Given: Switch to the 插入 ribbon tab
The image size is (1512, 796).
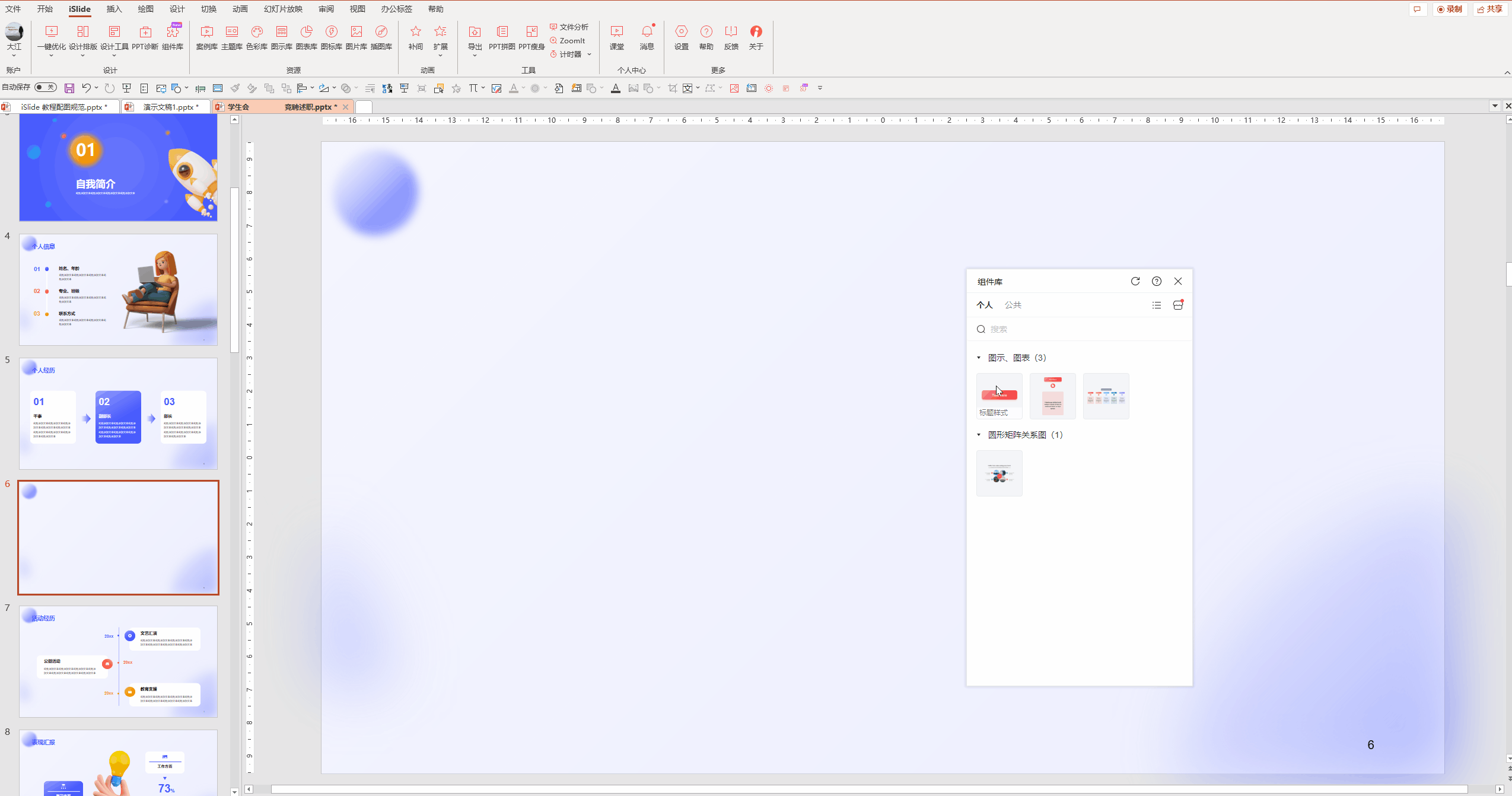Looking at the screenshot, I should click(x=114, y=9).
